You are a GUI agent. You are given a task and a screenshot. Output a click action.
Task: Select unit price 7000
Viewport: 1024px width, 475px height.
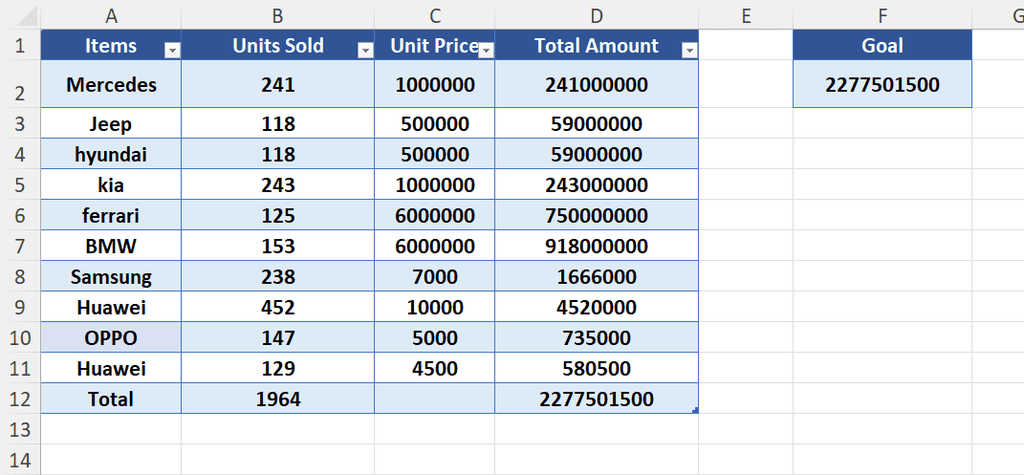(x=434, y=276)
